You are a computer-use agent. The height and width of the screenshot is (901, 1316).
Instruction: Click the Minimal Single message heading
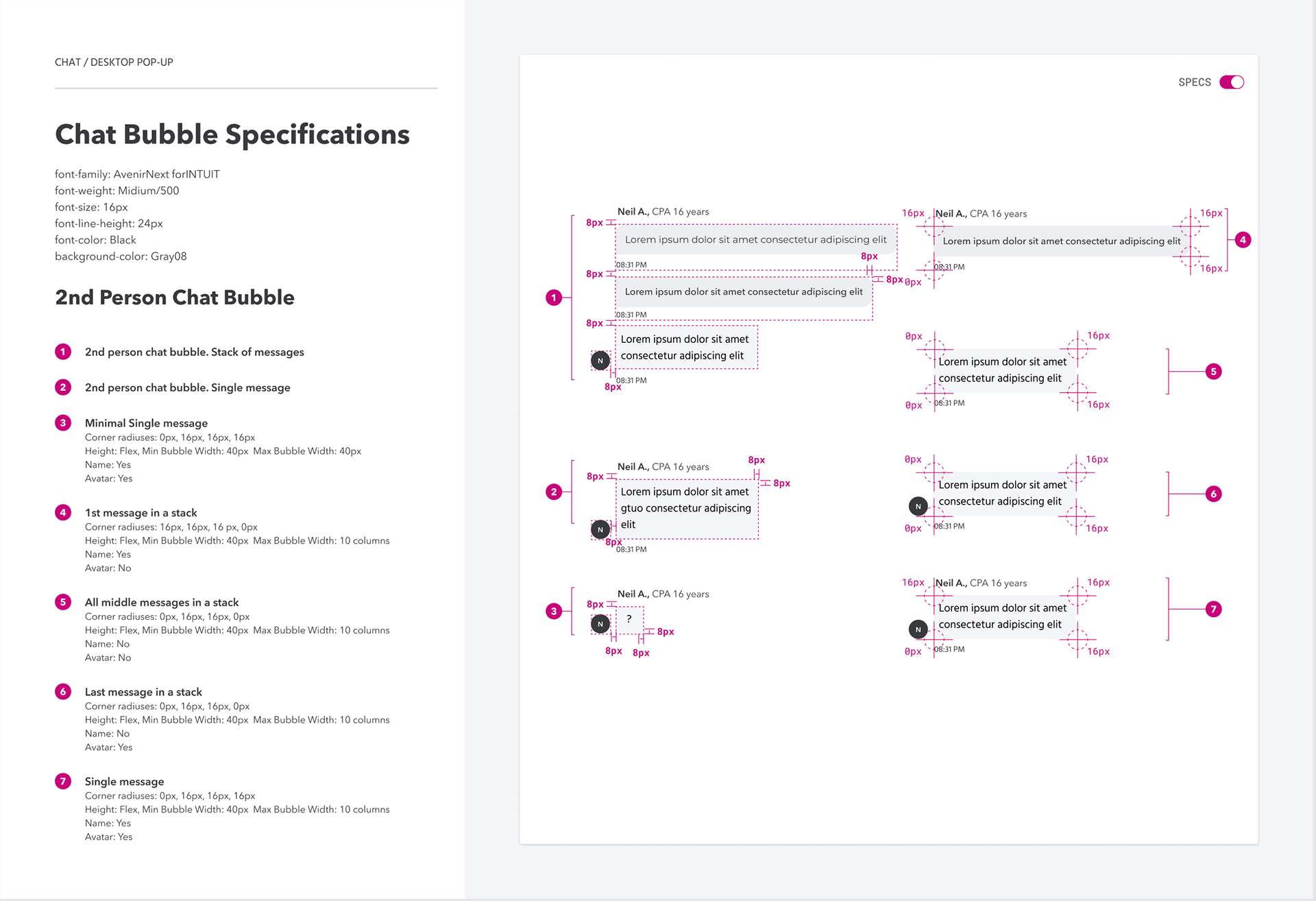coord(146,423)
